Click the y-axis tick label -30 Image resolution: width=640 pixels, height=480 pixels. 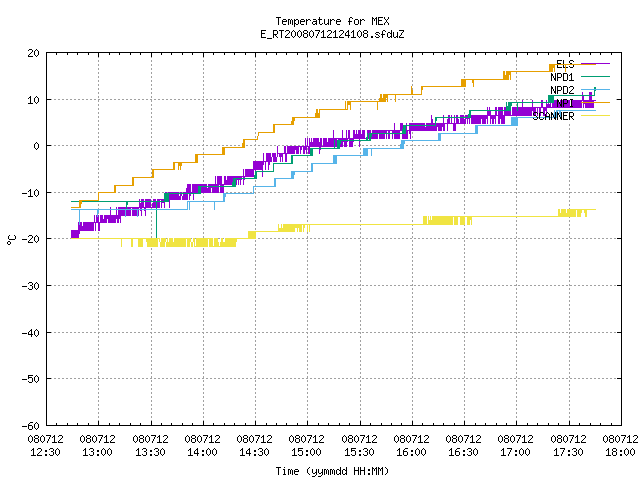coord(31,286)
